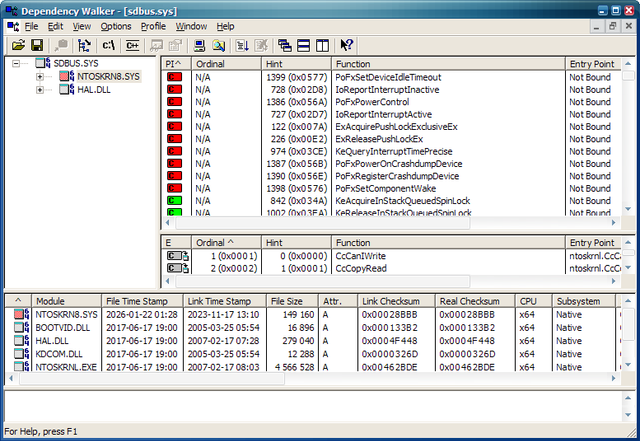The width and height of the screenshot is (640, 441).
Task: Cascade windows using toolbar icon
Action: [284, 45]
